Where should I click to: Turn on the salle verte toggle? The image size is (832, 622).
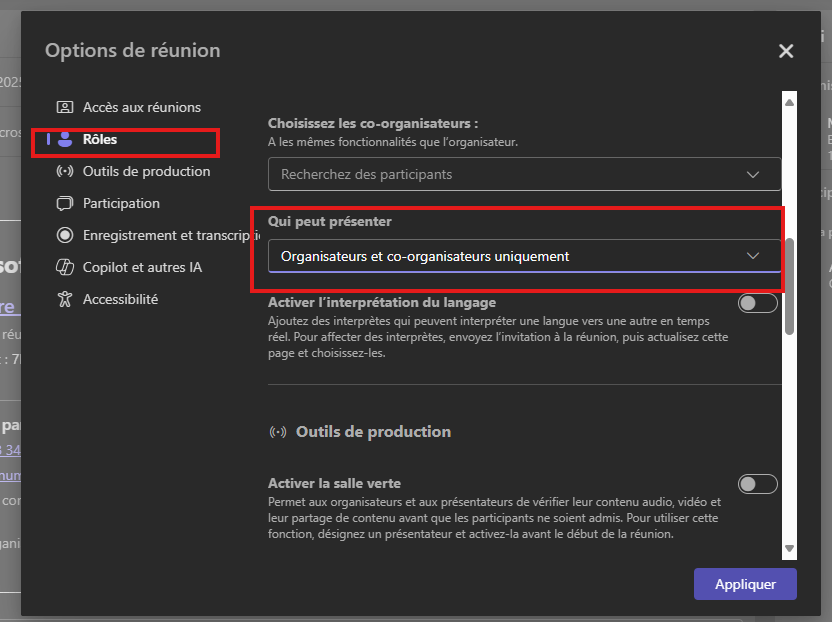[757, 484]
